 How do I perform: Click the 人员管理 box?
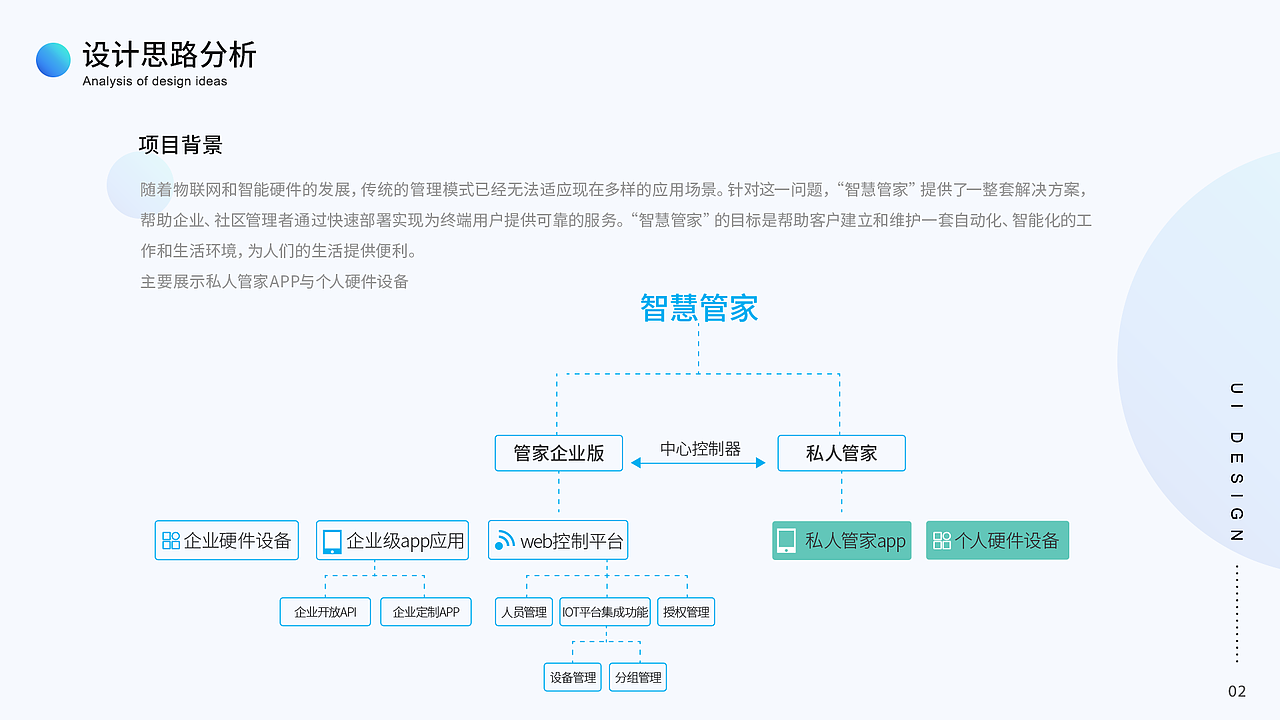pyautogui.click(x=524, y=612)
